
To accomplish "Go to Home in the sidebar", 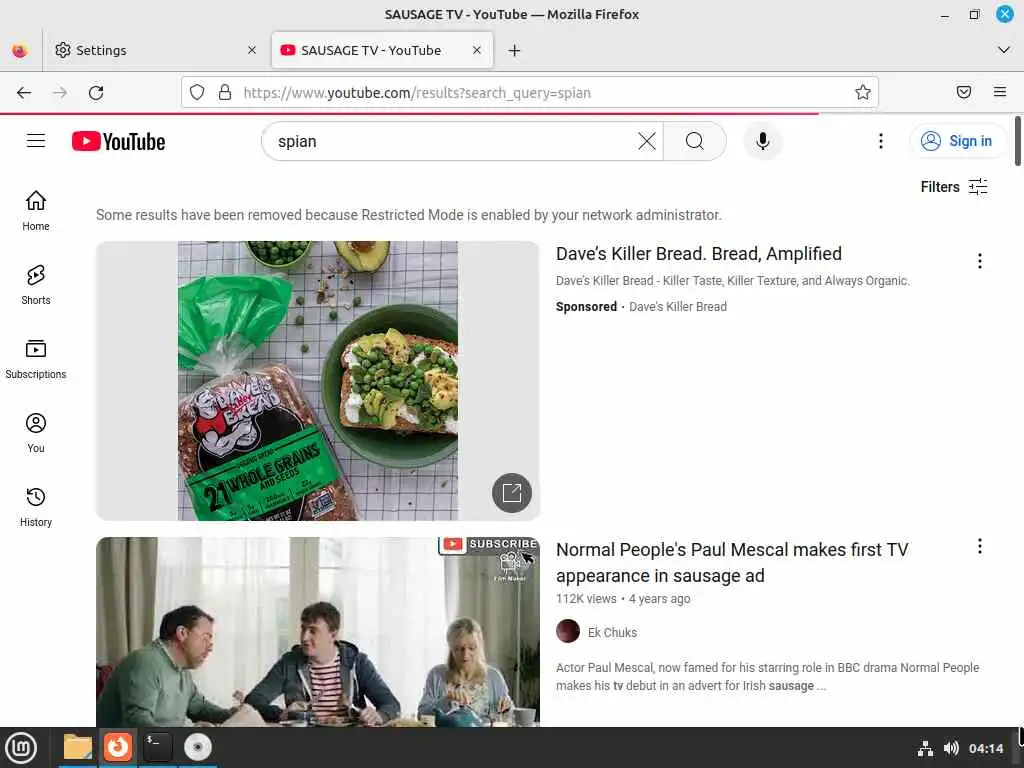I will point(36,211).
